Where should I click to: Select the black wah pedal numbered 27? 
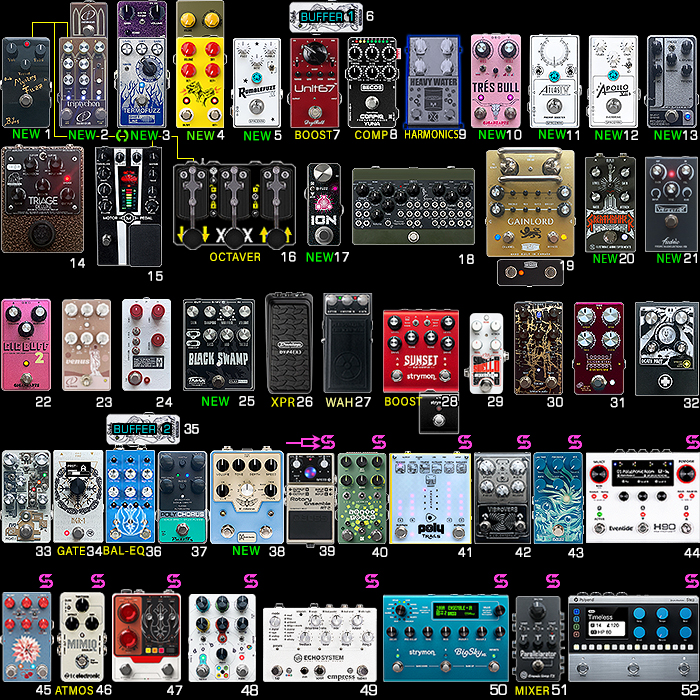pyautogui.click(x=347, y=343)
